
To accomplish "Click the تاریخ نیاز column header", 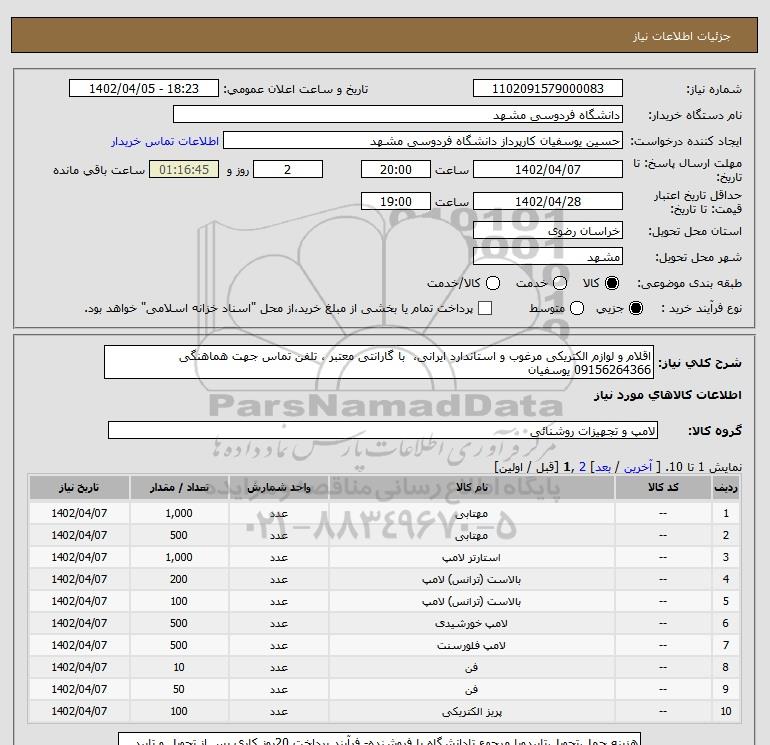I will tap(79, 488).
